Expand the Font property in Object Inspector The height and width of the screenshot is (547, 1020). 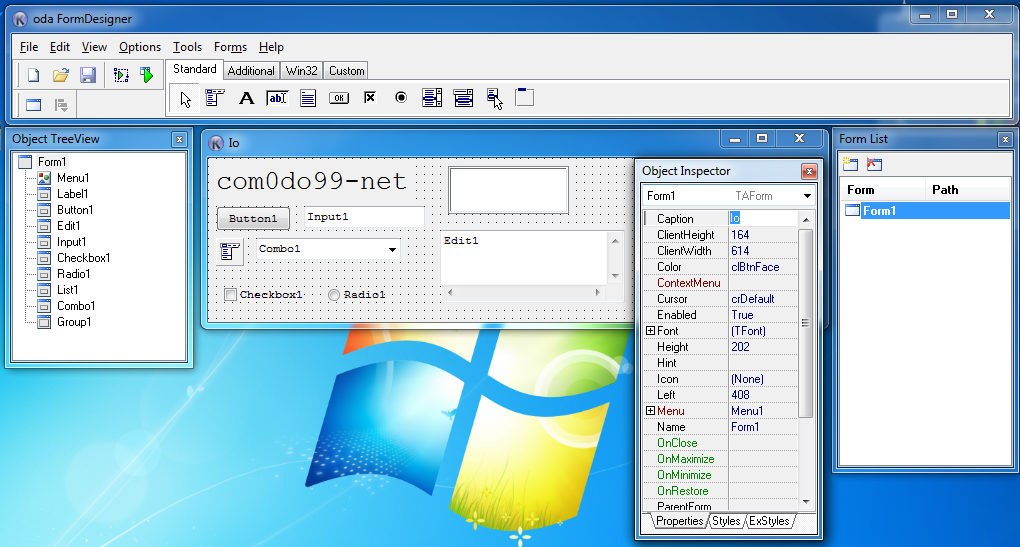click(650, 330)
